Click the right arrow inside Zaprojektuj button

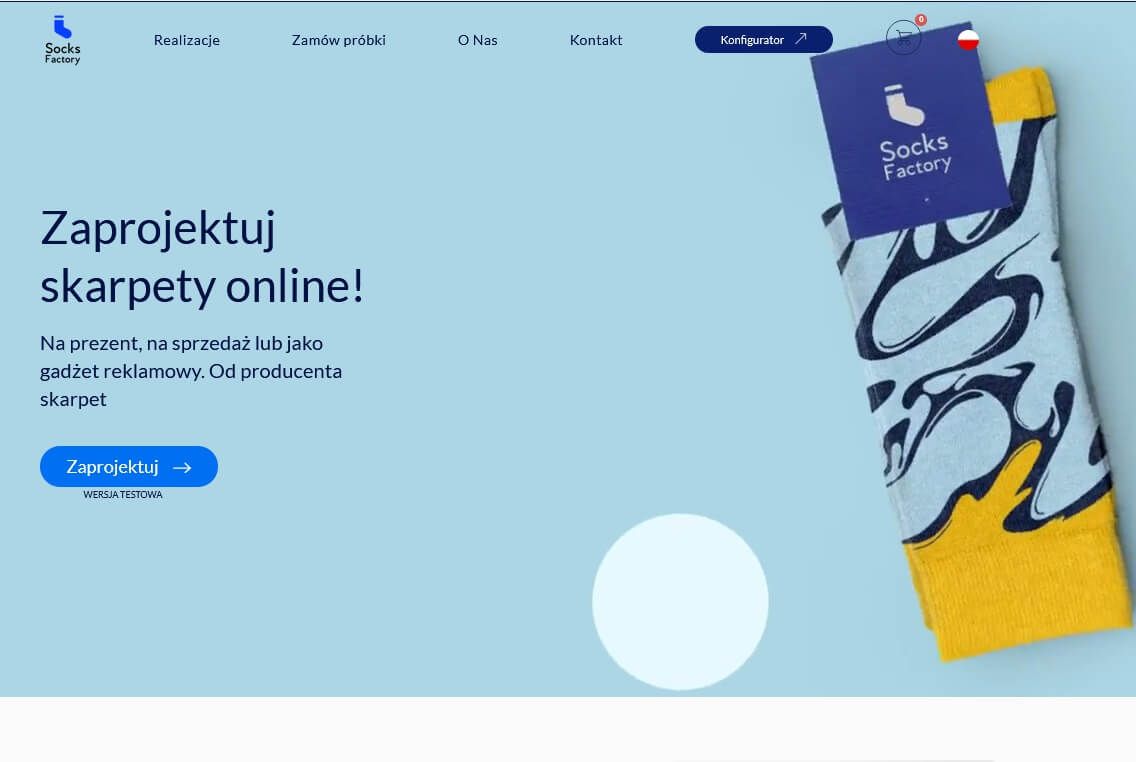tap(183, 468)
